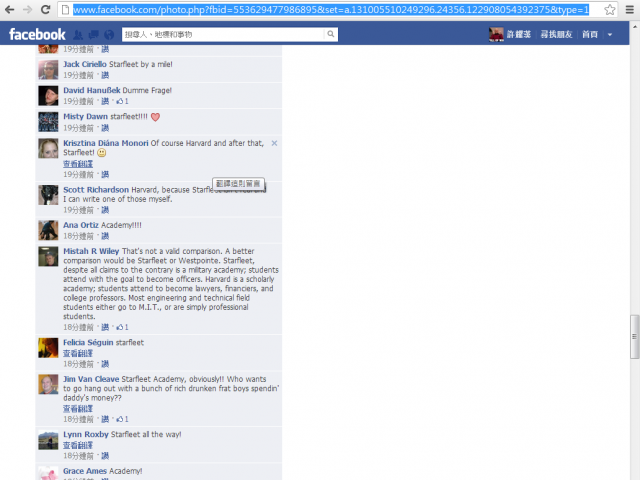
Task: Like Ana Ortiz's comment
Action: tap(105, 236)
